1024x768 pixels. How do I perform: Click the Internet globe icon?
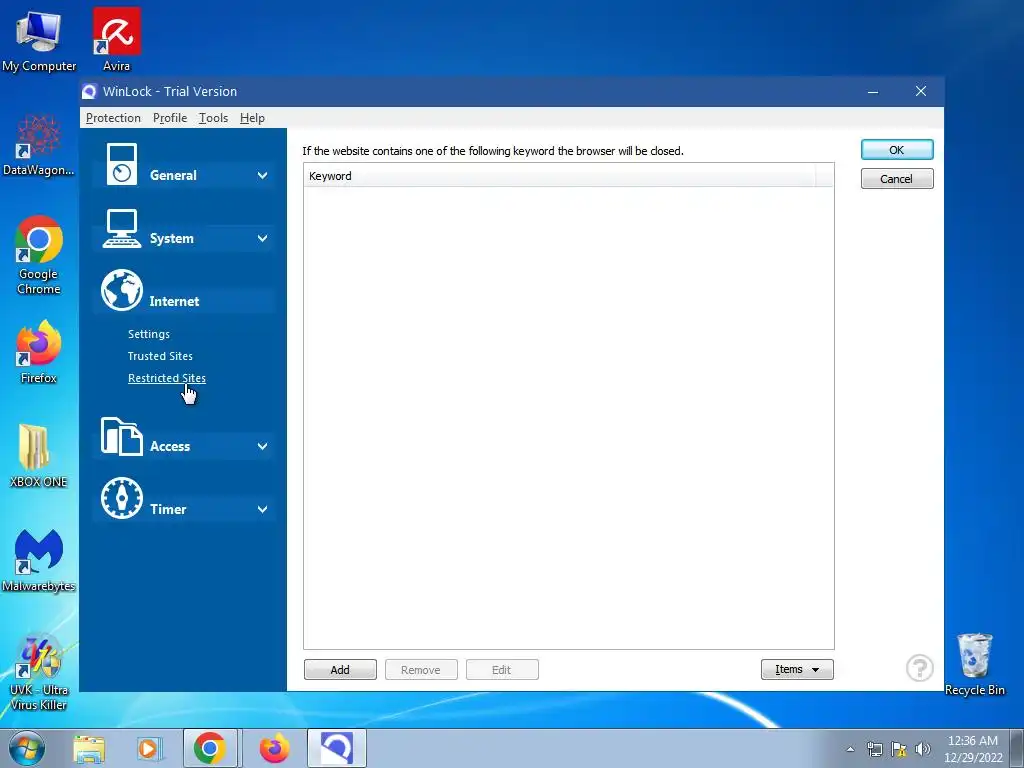pyautogui.click(x=121, y=290)
